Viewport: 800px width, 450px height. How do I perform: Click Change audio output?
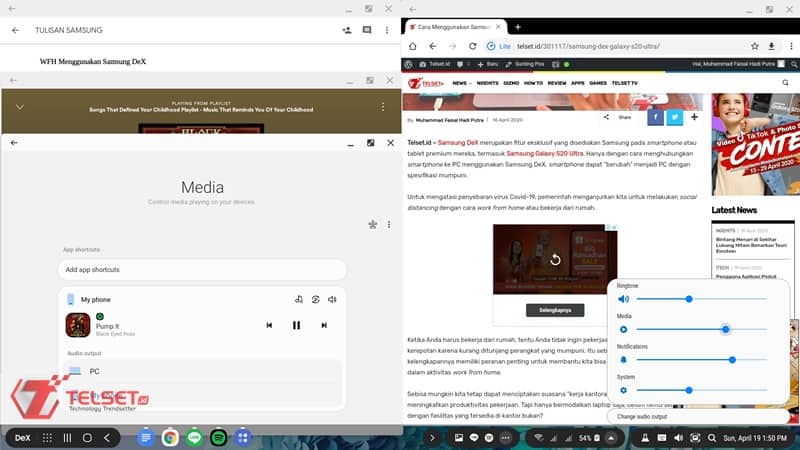[642, 416]
